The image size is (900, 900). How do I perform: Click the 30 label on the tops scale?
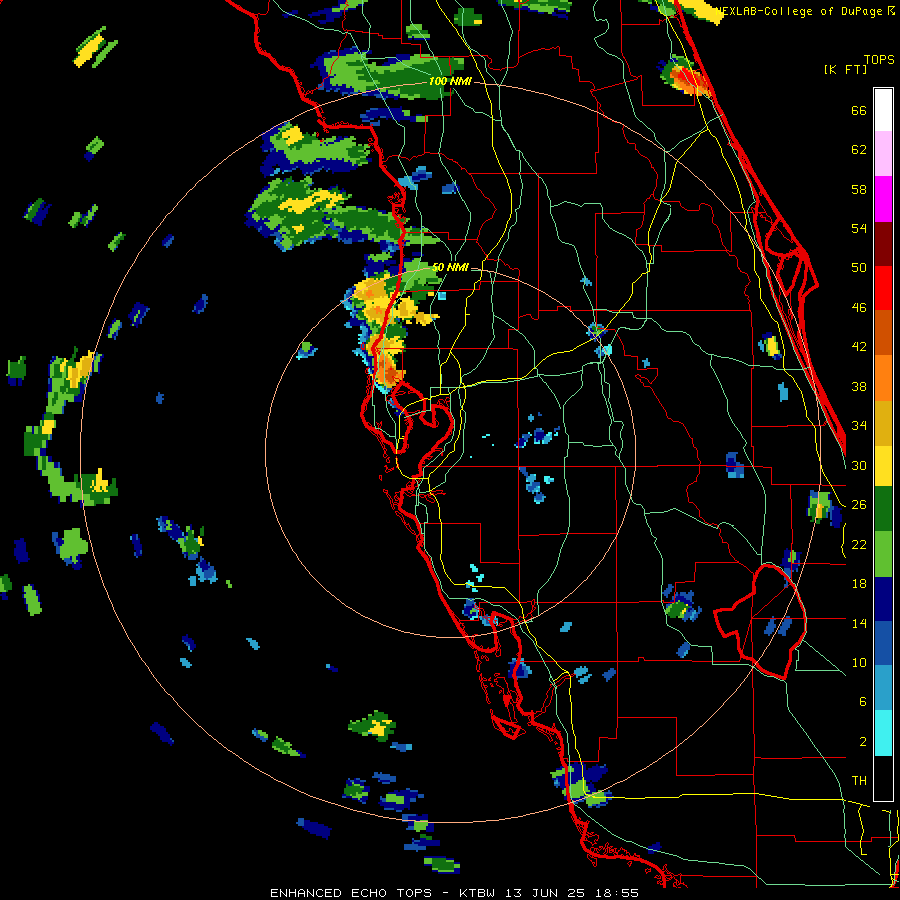tap(859, 465)
